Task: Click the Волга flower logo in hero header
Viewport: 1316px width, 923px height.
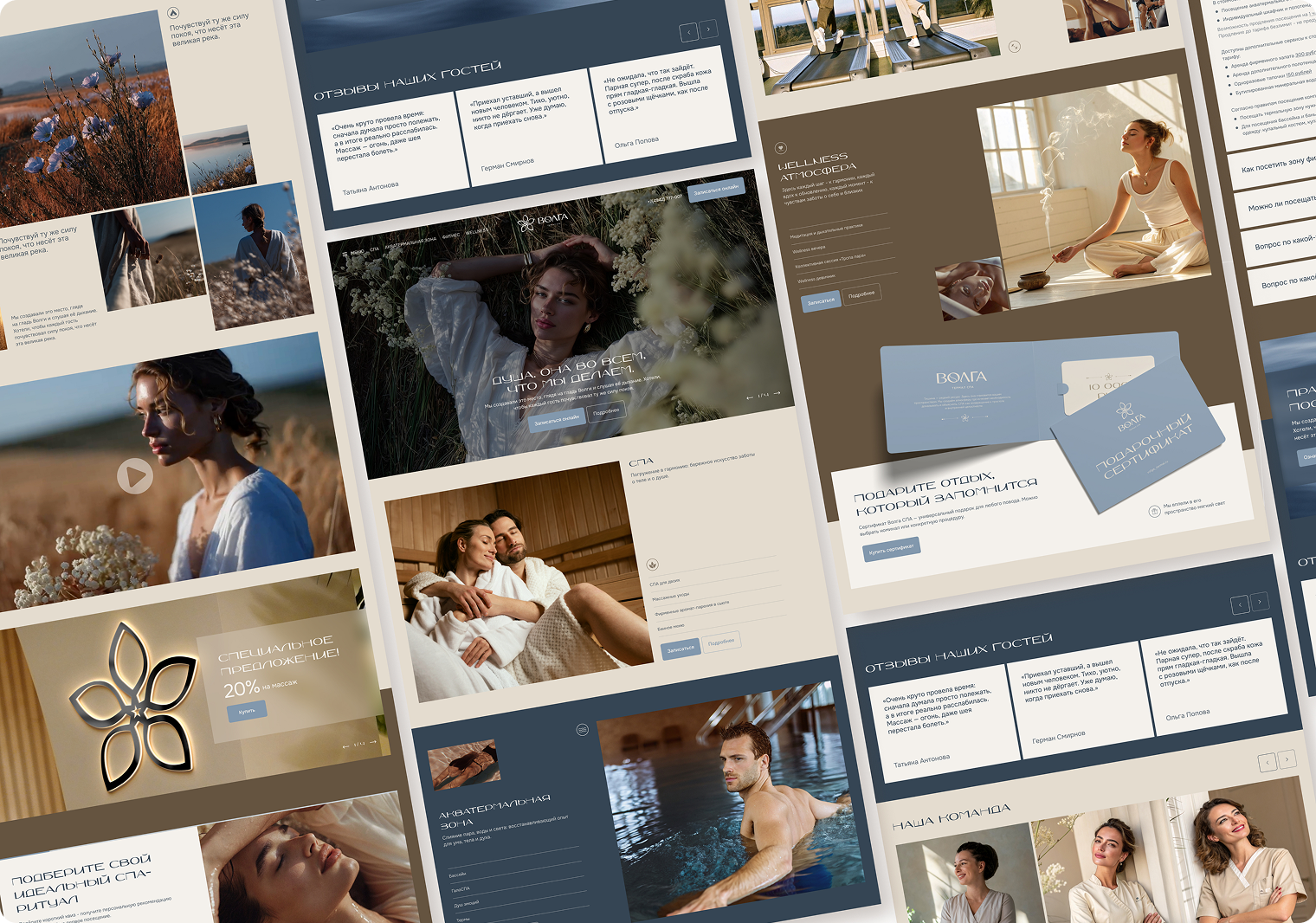Action: (x=526, y=224)
